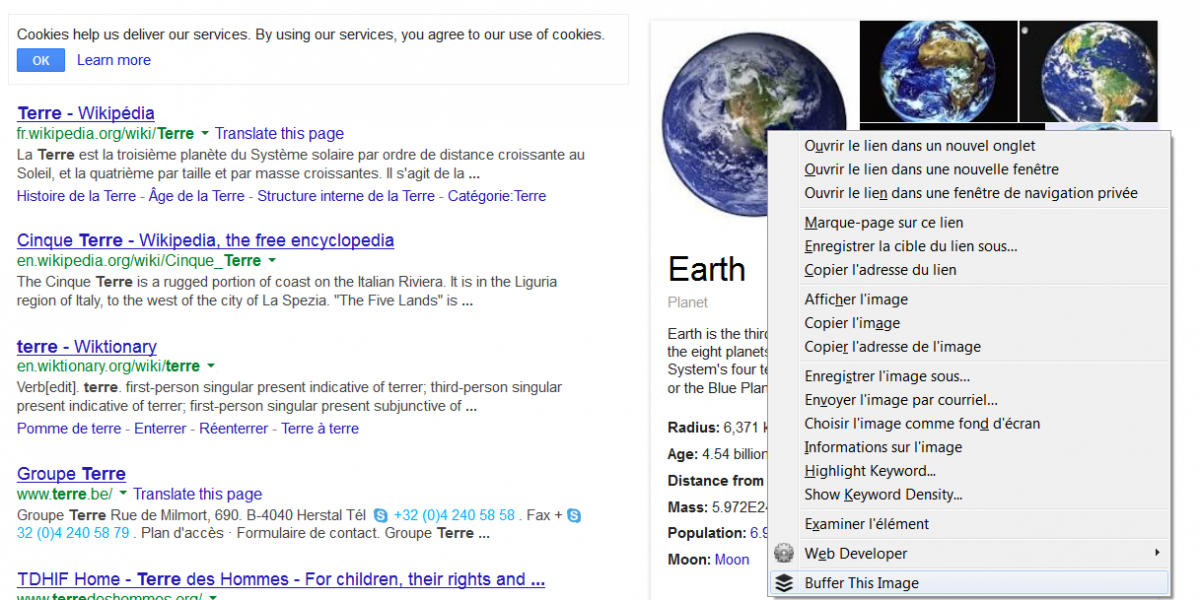Image resolution: width=1200 pixels, height=600 pixels.
Task: Click the Mass label in knowledge panel
Action: 688,507
